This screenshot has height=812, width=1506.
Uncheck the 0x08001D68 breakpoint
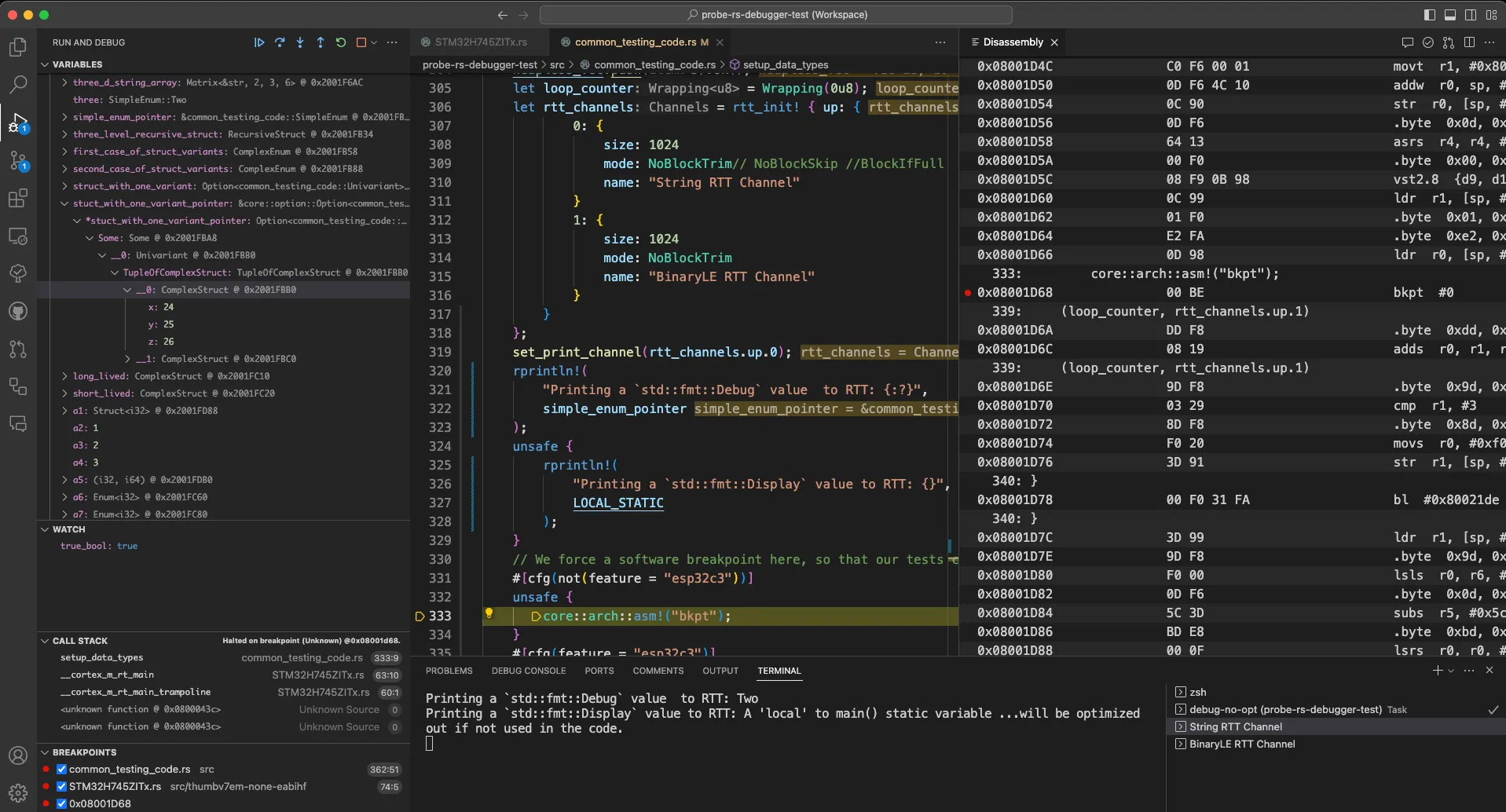pos(61,803)
